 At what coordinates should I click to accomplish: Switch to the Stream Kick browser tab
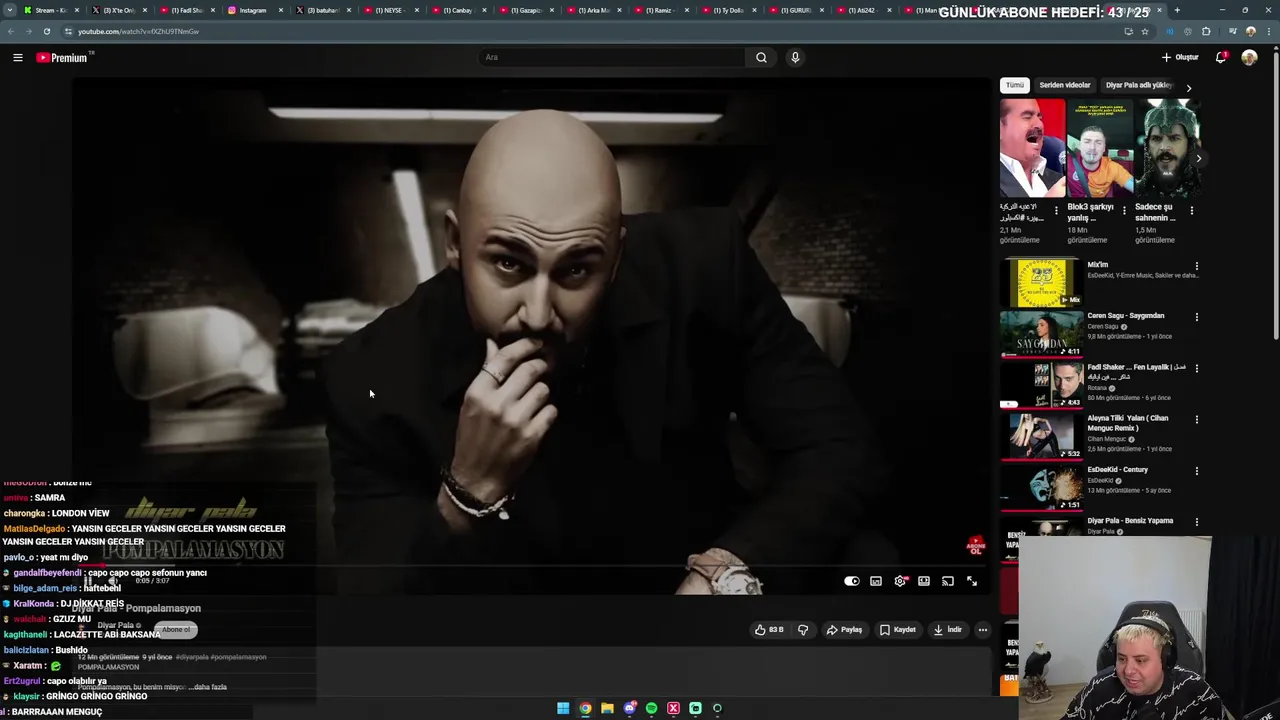49,10
